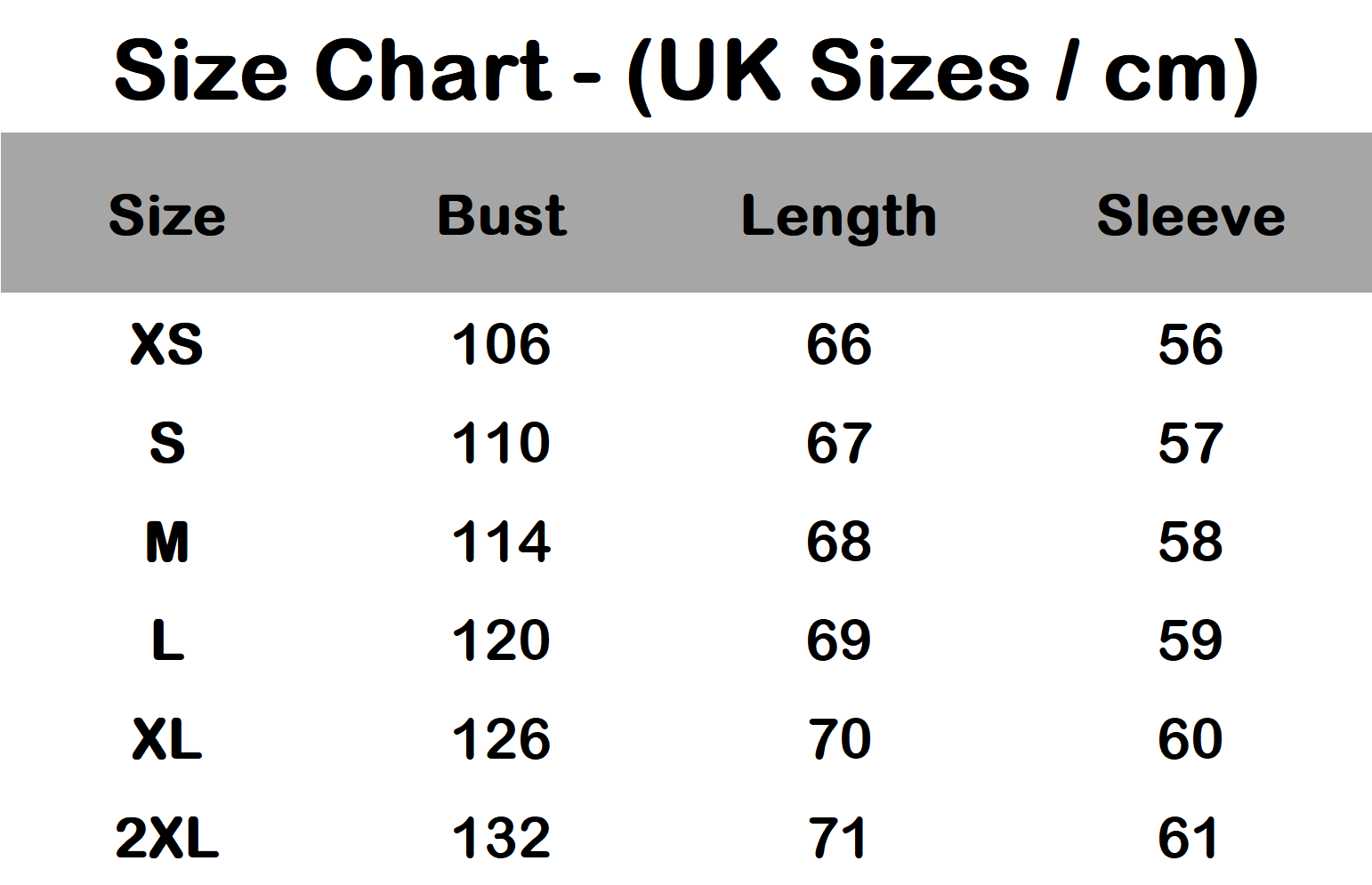Click the sleeve value 61
Image resolution: width=1372 pixels, height=885 pixels.
point(1190,838)
